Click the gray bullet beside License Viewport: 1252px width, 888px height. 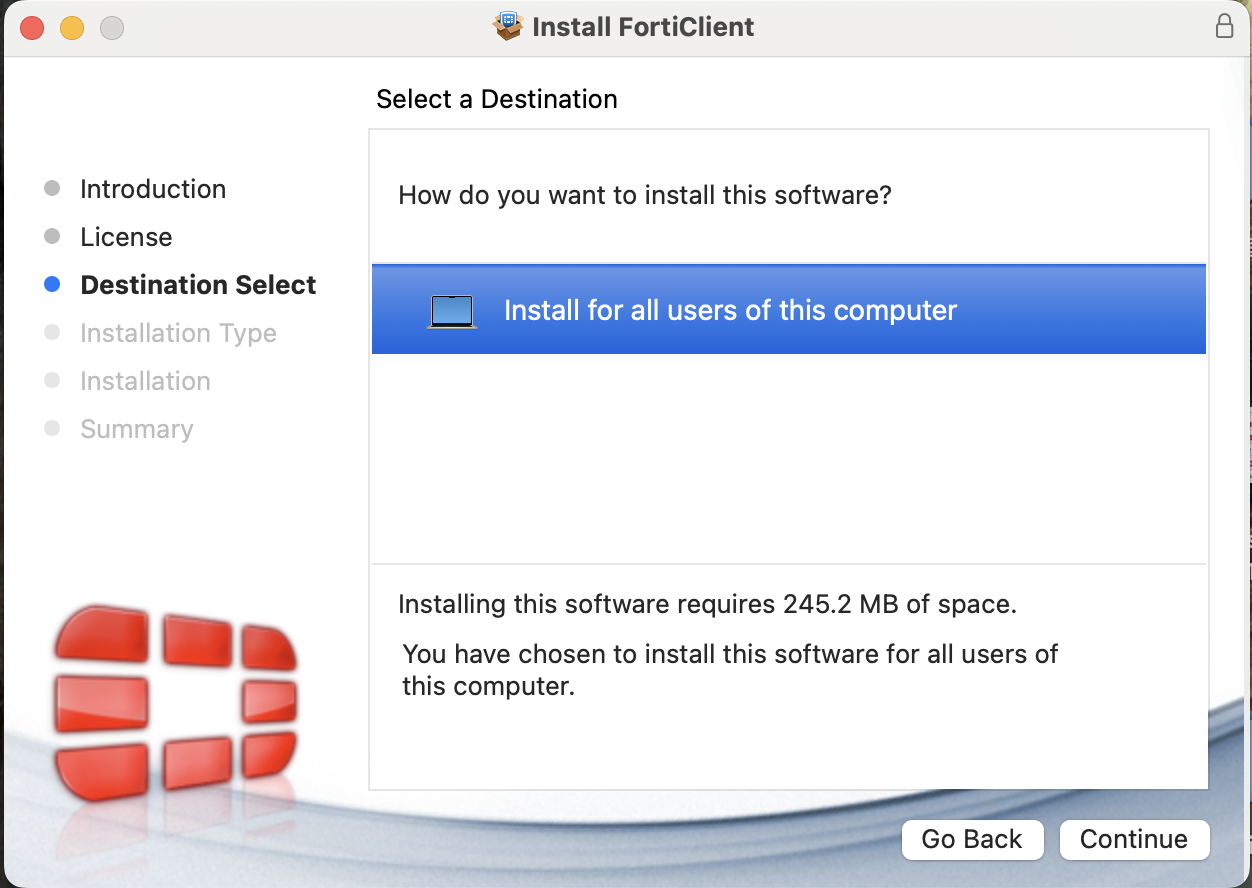53,237
